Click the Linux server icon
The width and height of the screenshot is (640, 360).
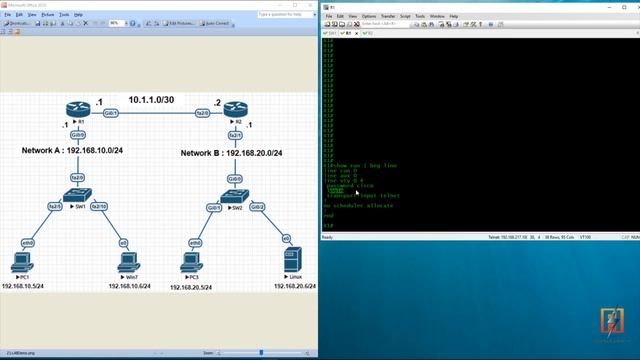click(x=293, y=260)
